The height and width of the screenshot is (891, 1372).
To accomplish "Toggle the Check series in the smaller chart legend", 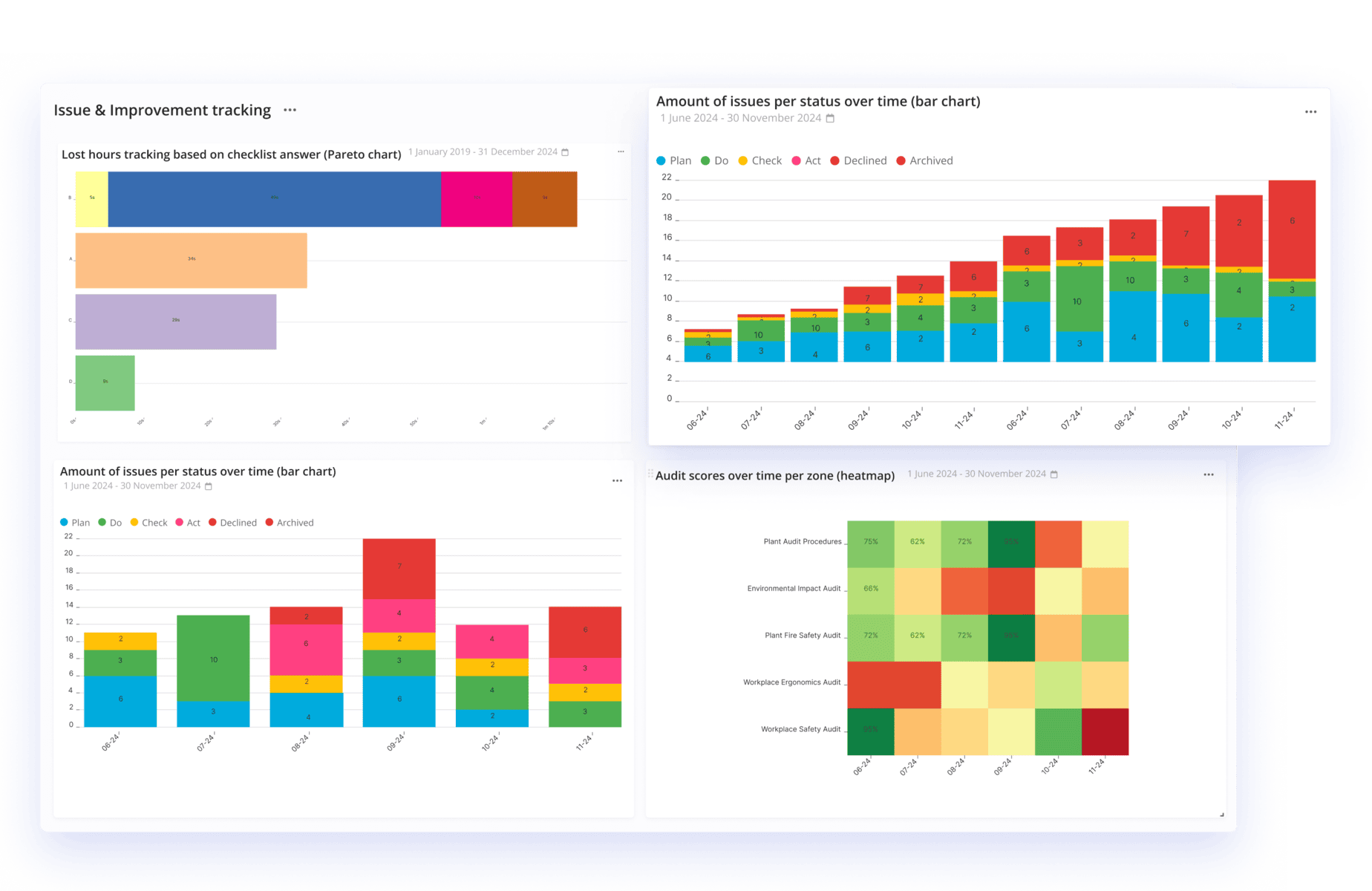I will (x=148, y=523).
